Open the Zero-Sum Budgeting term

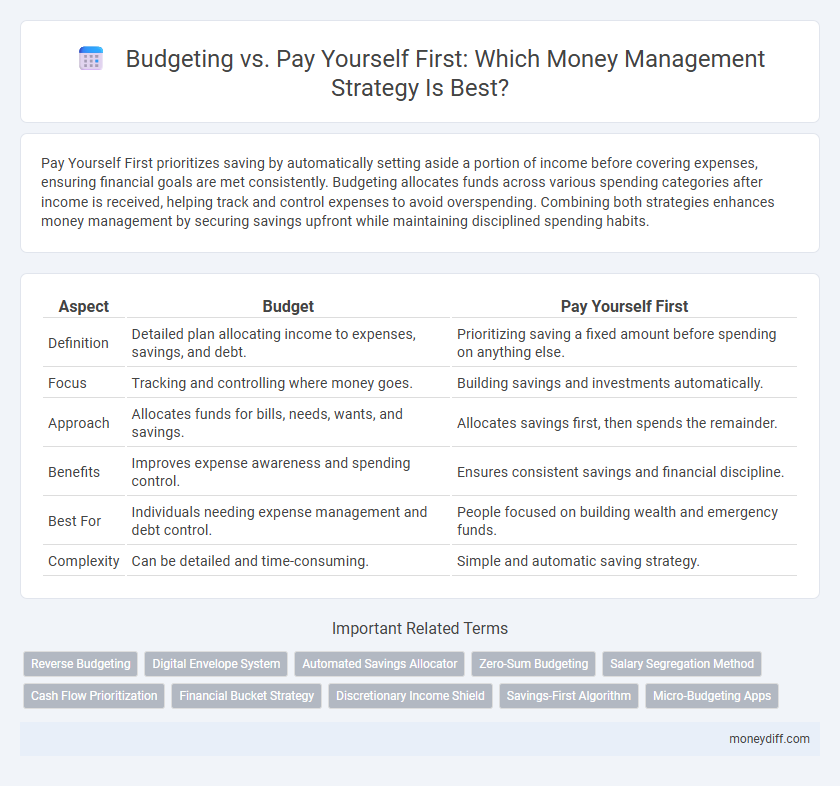[x=533, y=663]
